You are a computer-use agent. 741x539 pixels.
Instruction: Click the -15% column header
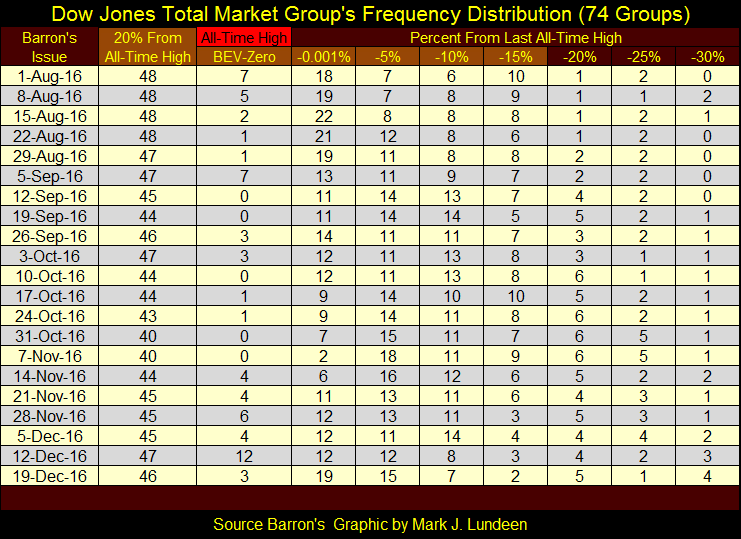[516, 57]
